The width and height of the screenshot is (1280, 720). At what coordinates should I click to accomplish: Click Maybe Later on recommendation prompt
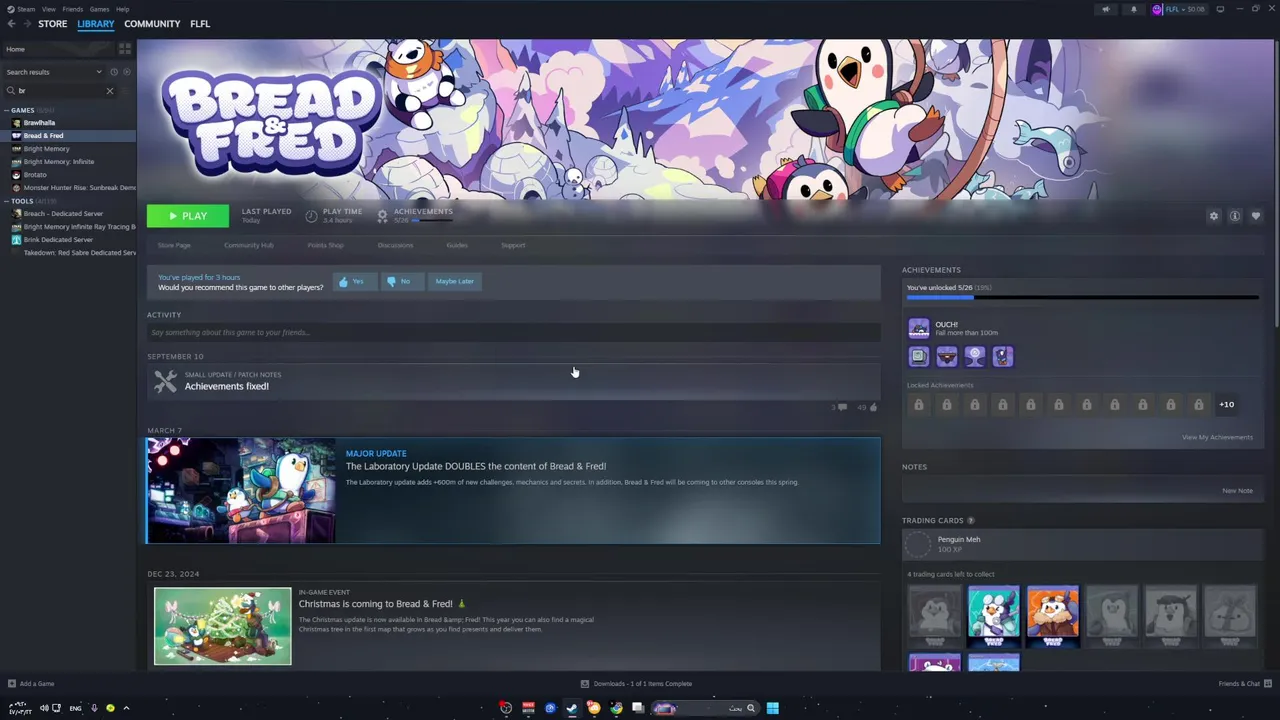[455, 282]
